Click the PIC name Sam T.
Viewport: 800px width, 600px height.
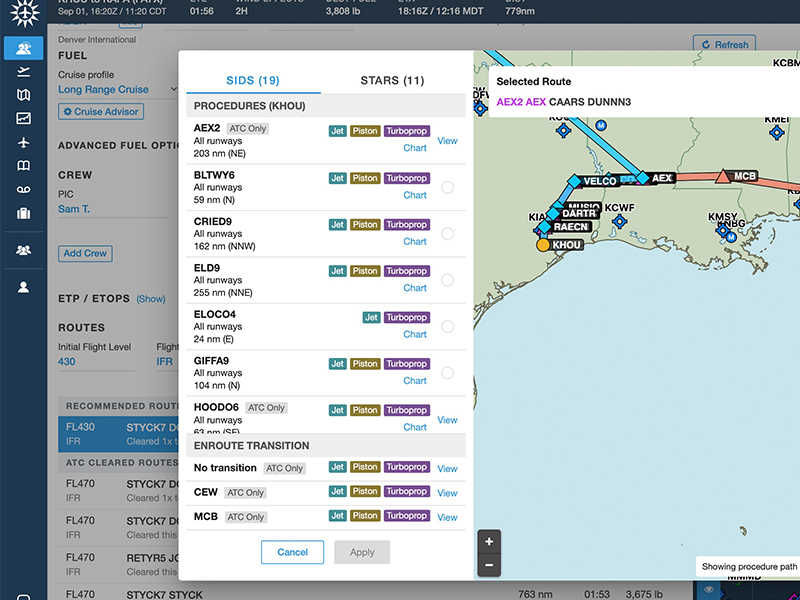pos(74,209)
